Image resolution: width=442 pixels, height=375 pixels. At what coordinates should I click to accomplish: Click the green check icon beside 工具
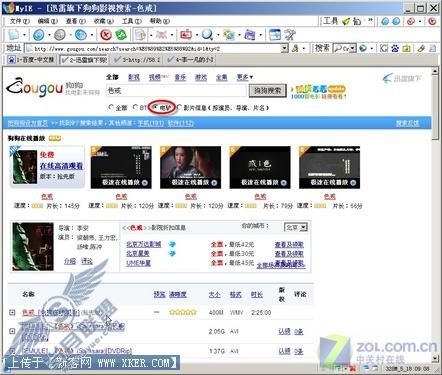coord(346,21)
